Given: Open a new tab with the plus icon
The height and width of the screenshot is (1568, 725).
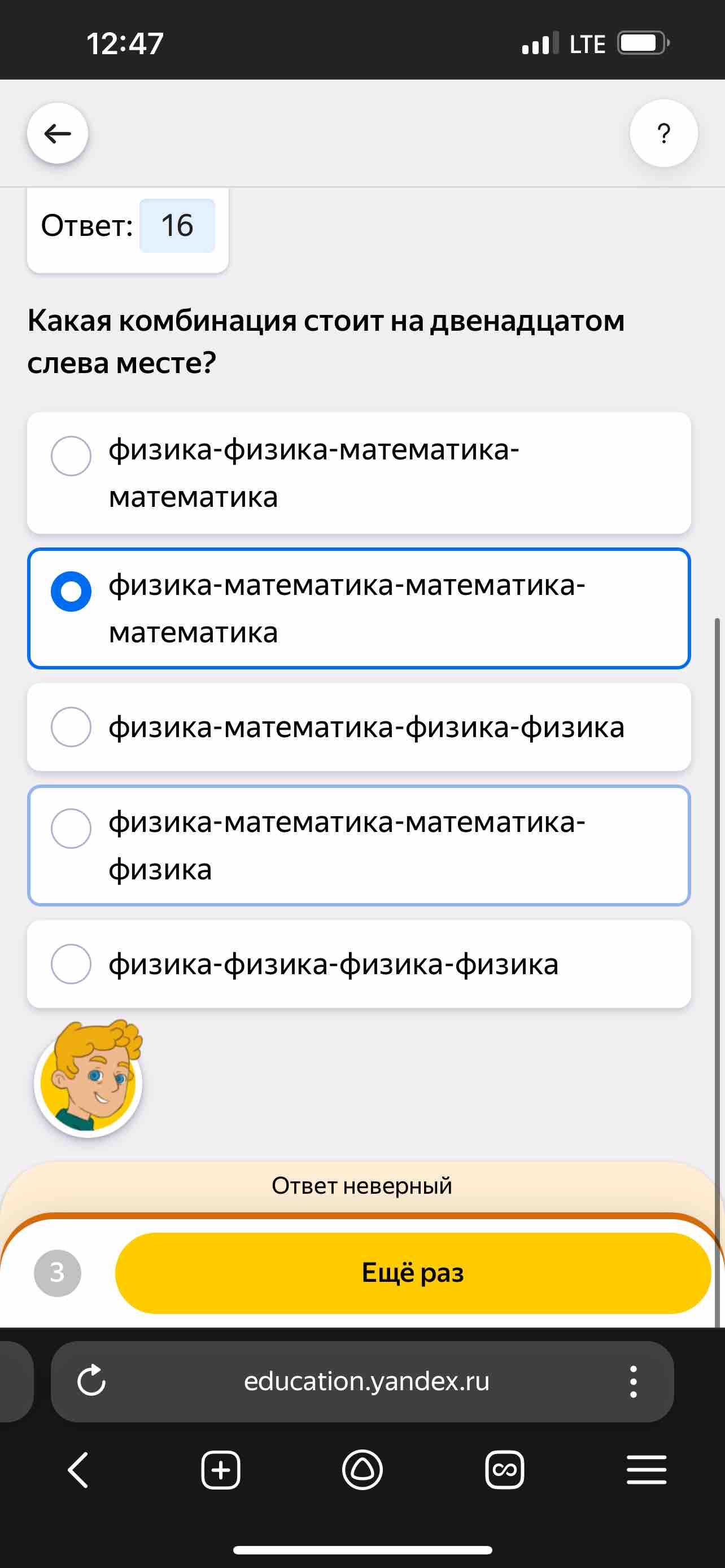Looking at the screenshot, I should 220,1470.
